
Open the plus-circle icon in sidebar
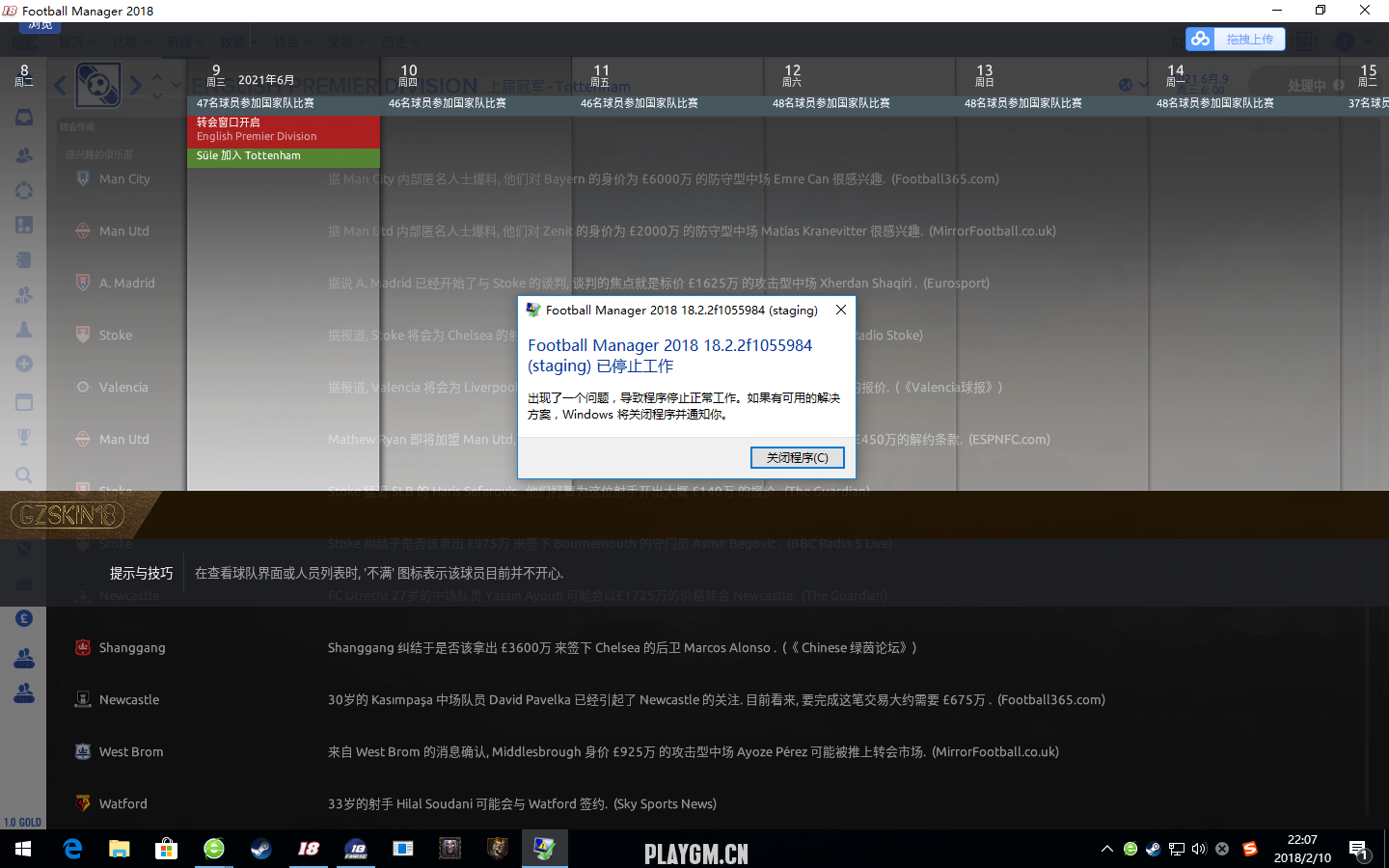(24, 364)
